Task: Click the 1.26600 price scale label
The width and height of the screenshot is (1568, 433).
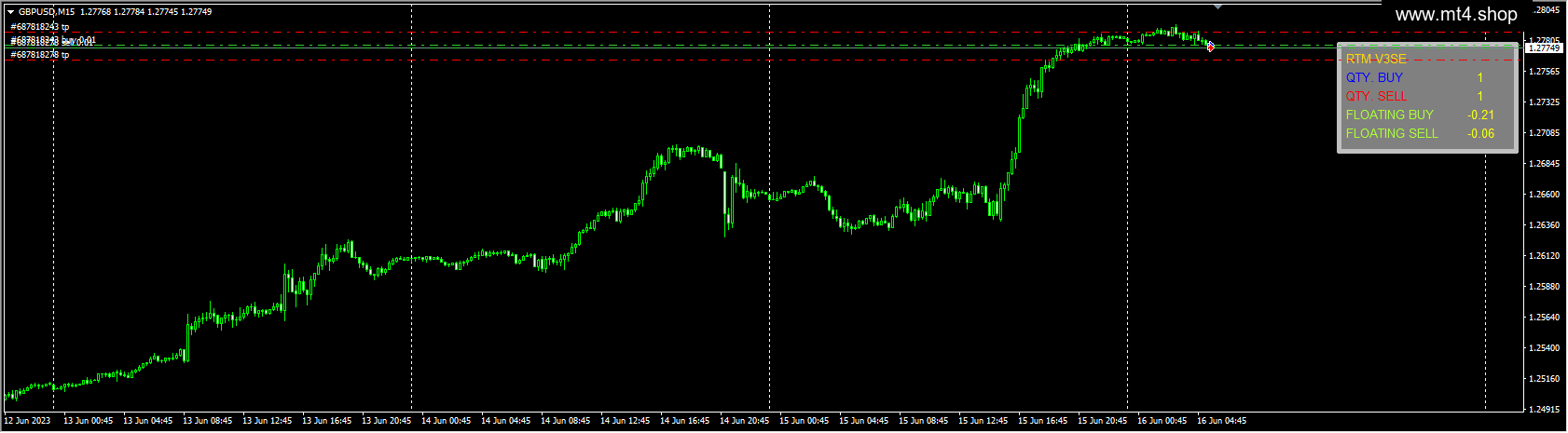Action: point(1546,195)
